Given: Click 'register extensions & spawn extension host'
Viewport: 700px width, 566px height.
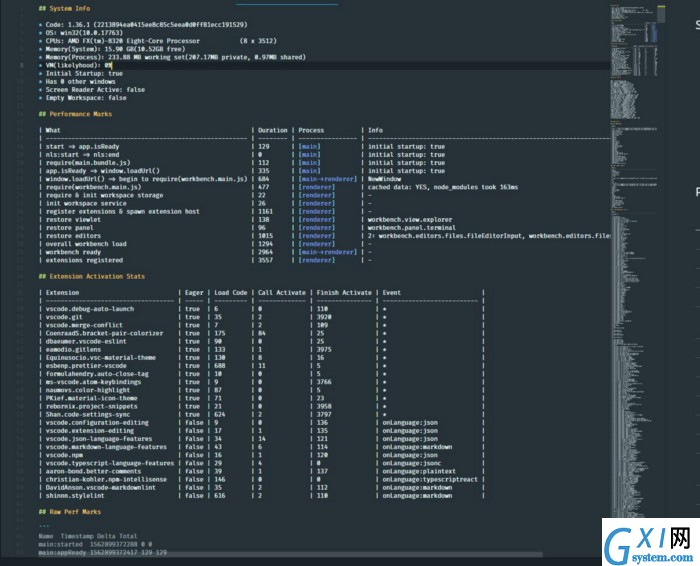Looking at the screenshot, I should coord(123,211).
